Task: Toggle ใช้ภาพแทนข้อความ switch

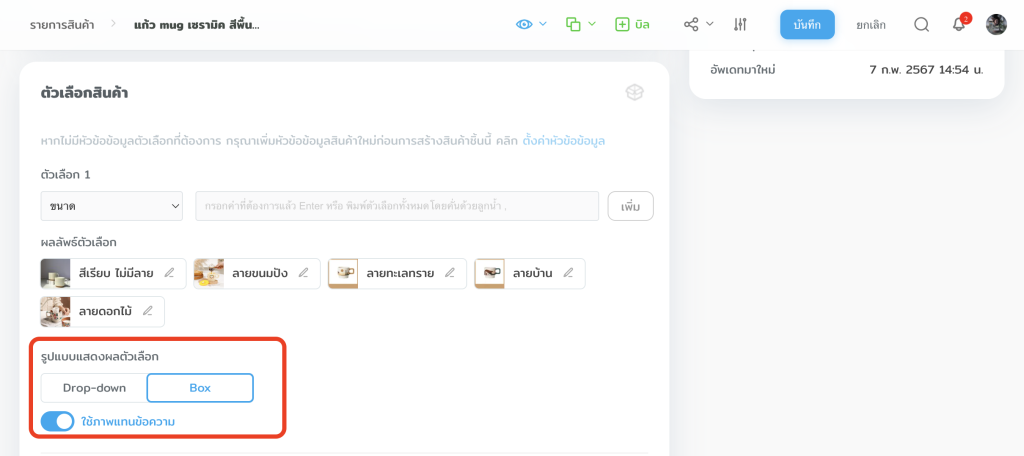Action: click(58, 421)
